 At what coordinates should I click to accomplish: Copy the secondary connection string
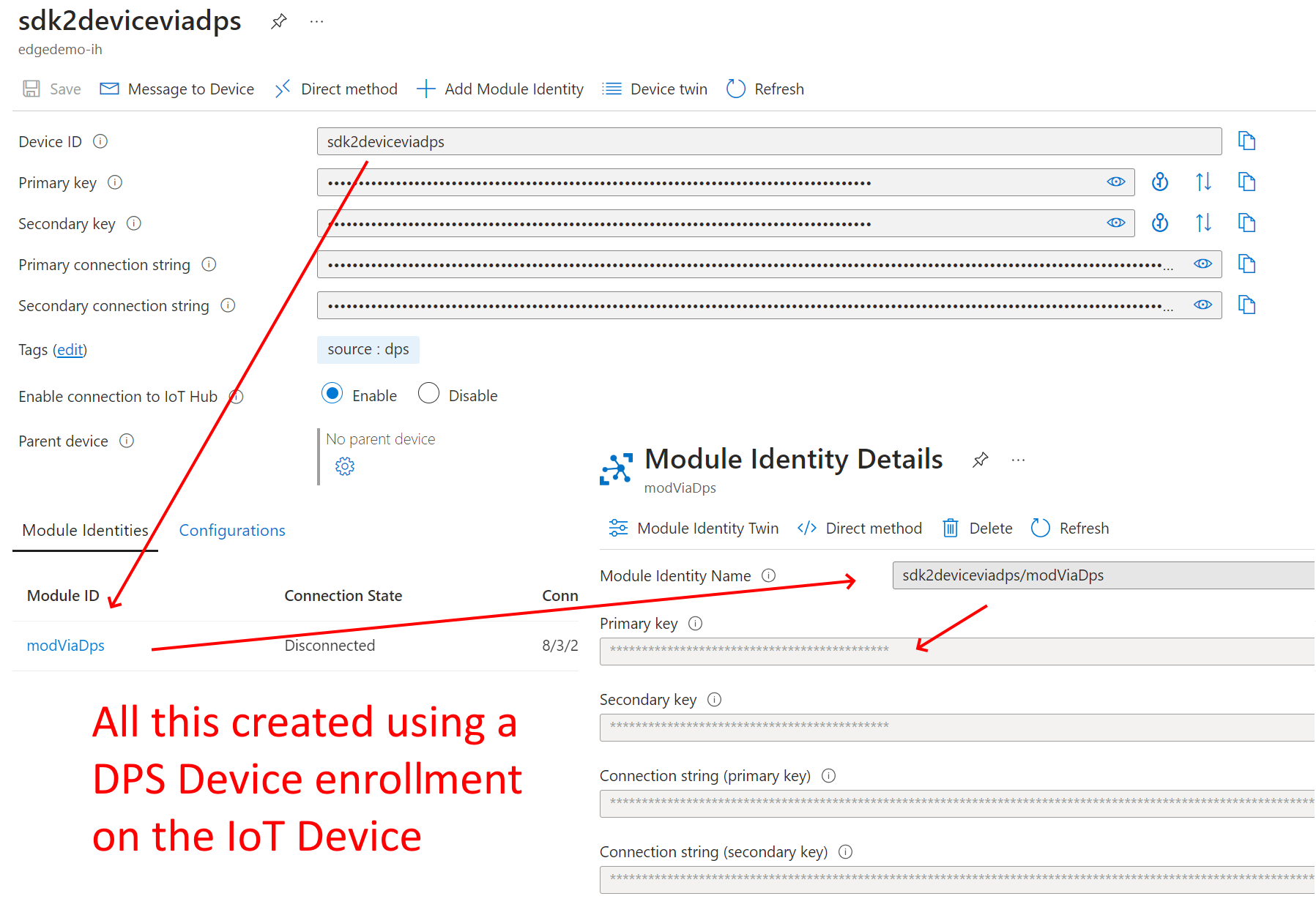point(1247,305)
